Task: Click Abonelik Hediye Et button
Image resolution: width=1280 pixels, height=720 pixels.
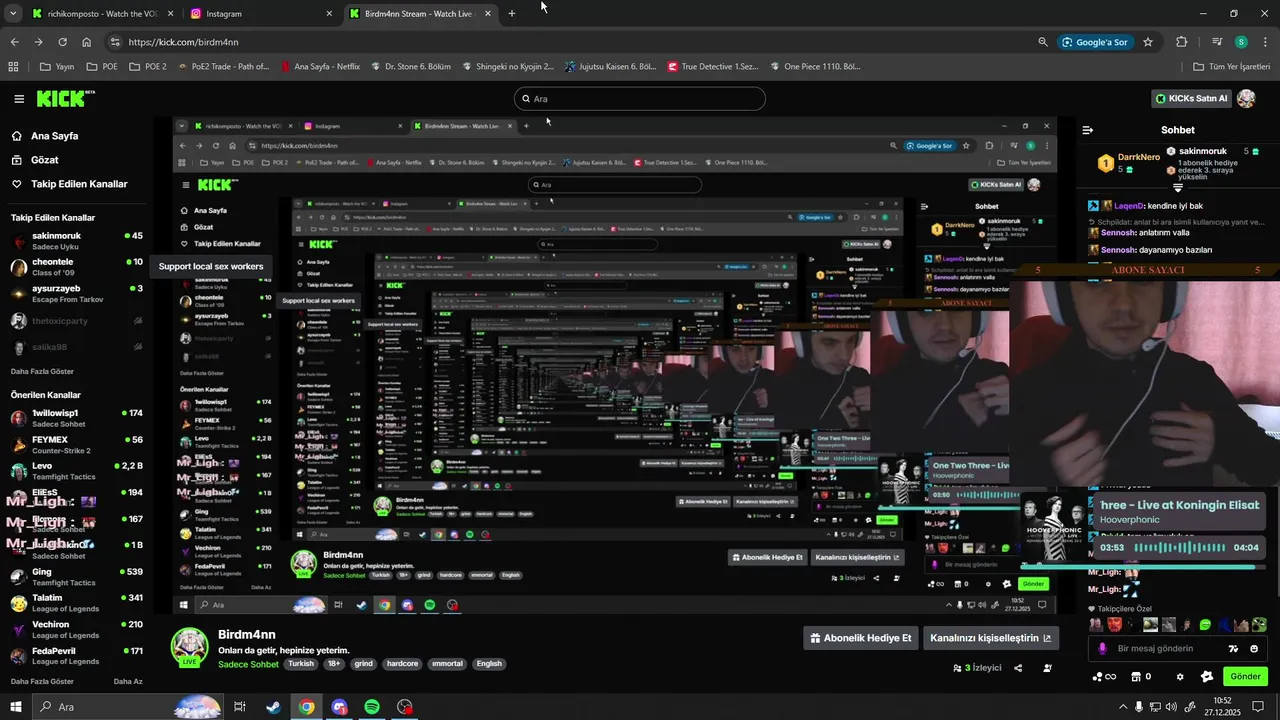Action: 861,638
